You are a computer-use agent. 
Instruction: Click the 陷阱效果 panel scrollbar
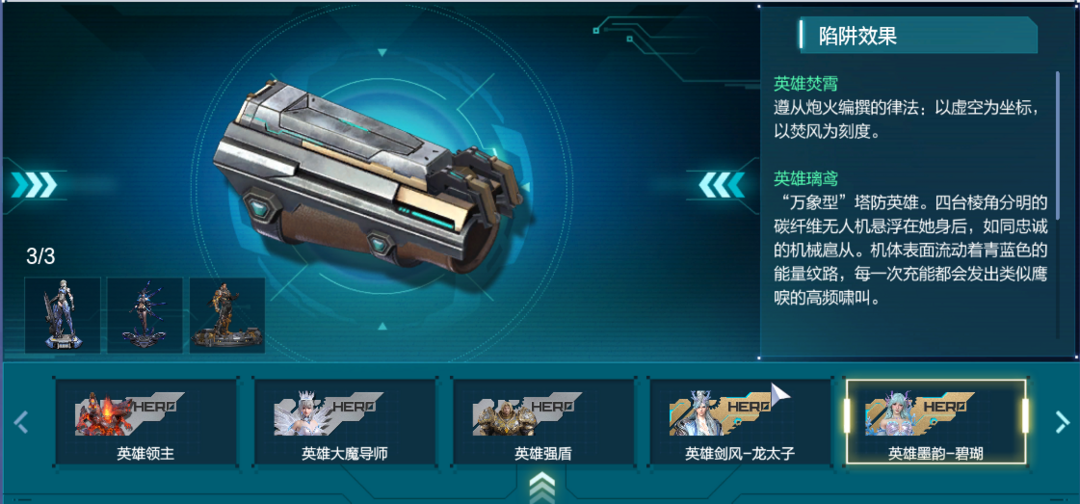pos(1058,145)
